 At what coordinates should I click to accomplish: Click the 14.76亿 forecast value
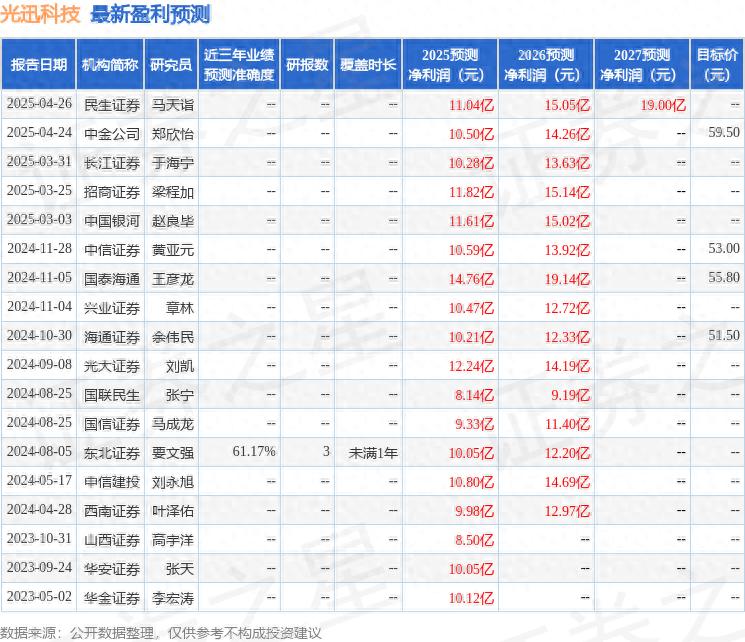tap(471, 279)
